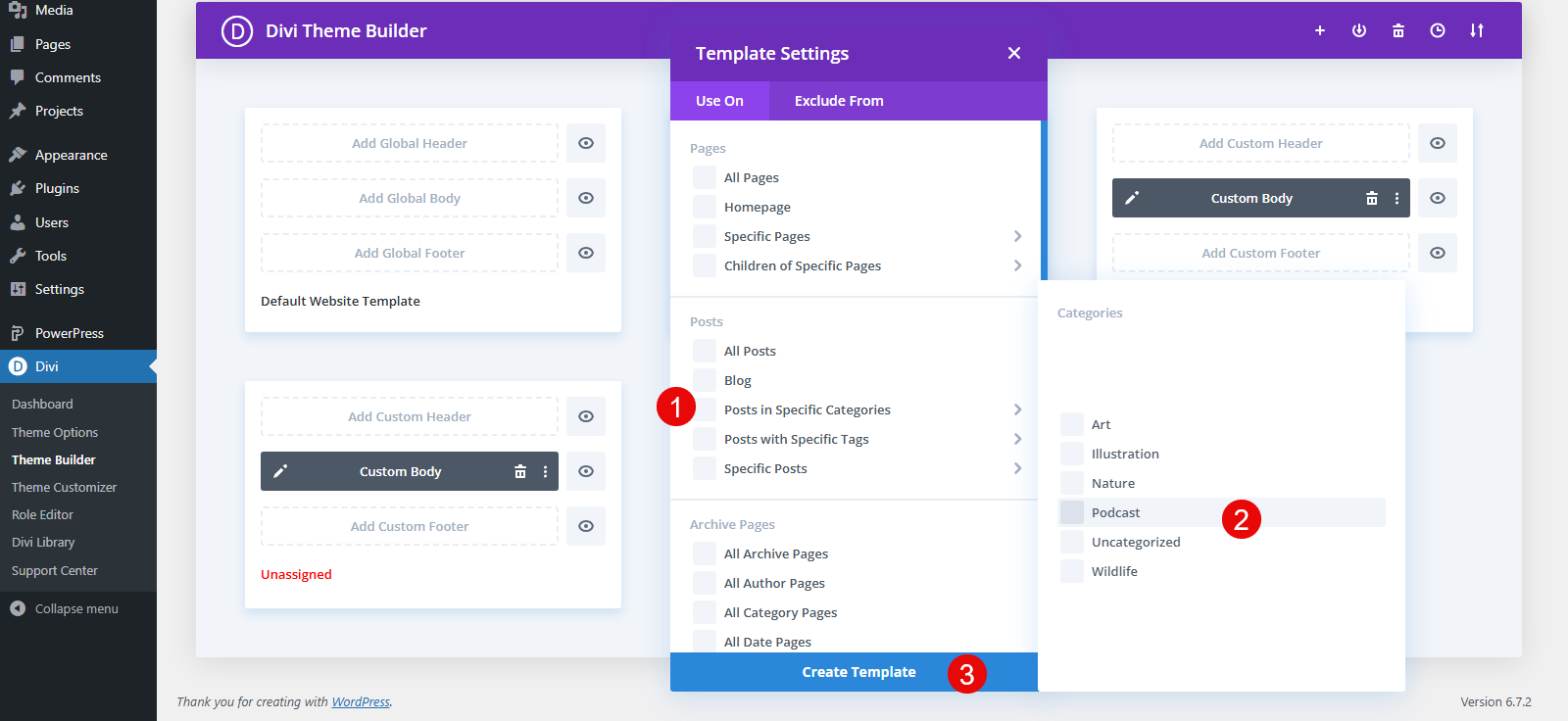Check the Art category checkbox
Image resolution: width=1568 pixels, height=721 pixels.
tap(1072, 424)
